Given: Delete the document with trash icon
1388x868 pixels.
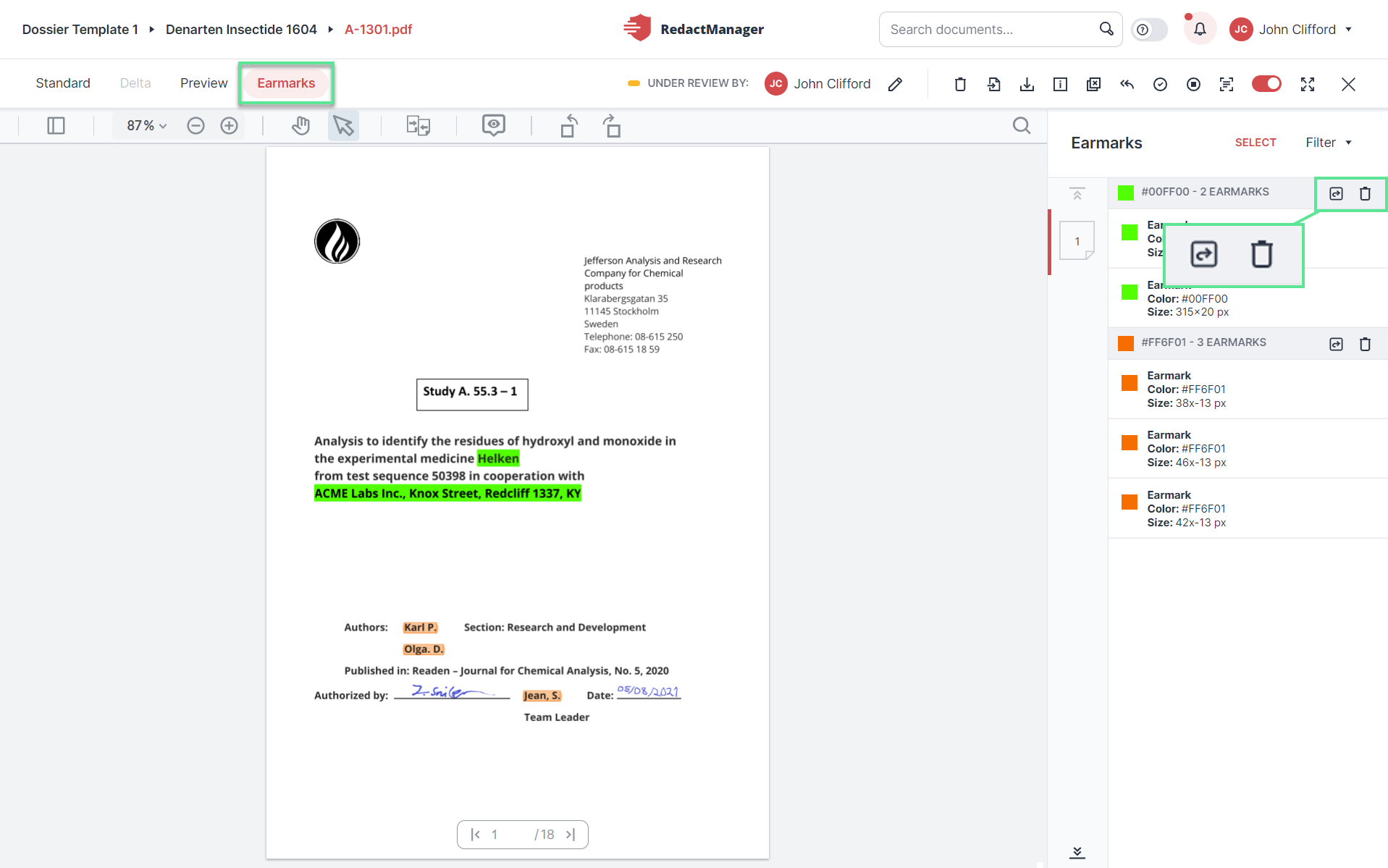Looking at the screenshot, I should 960,84.
